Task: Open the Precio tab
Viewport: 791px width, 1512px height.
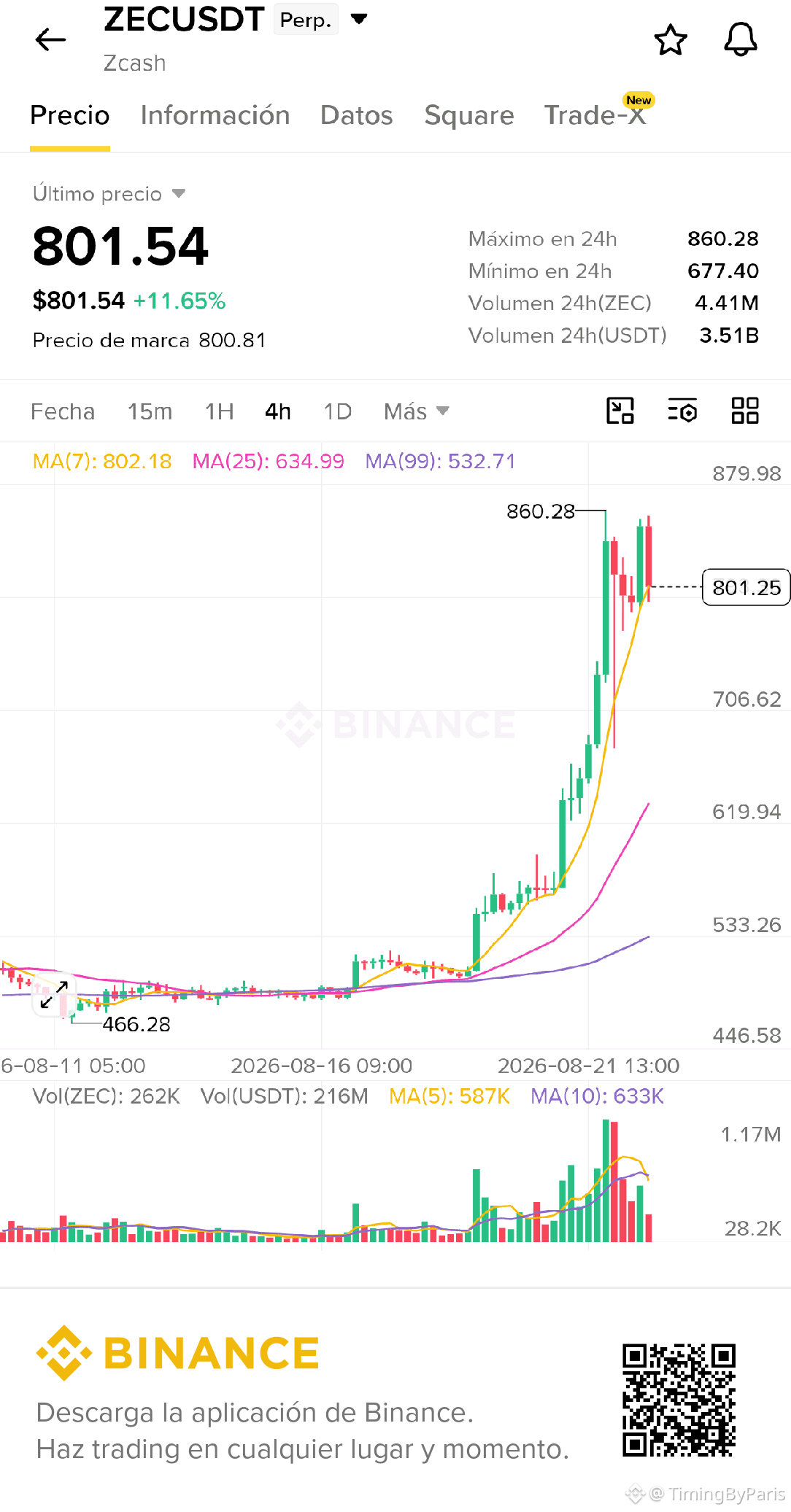Action: [x=70, y=115]
